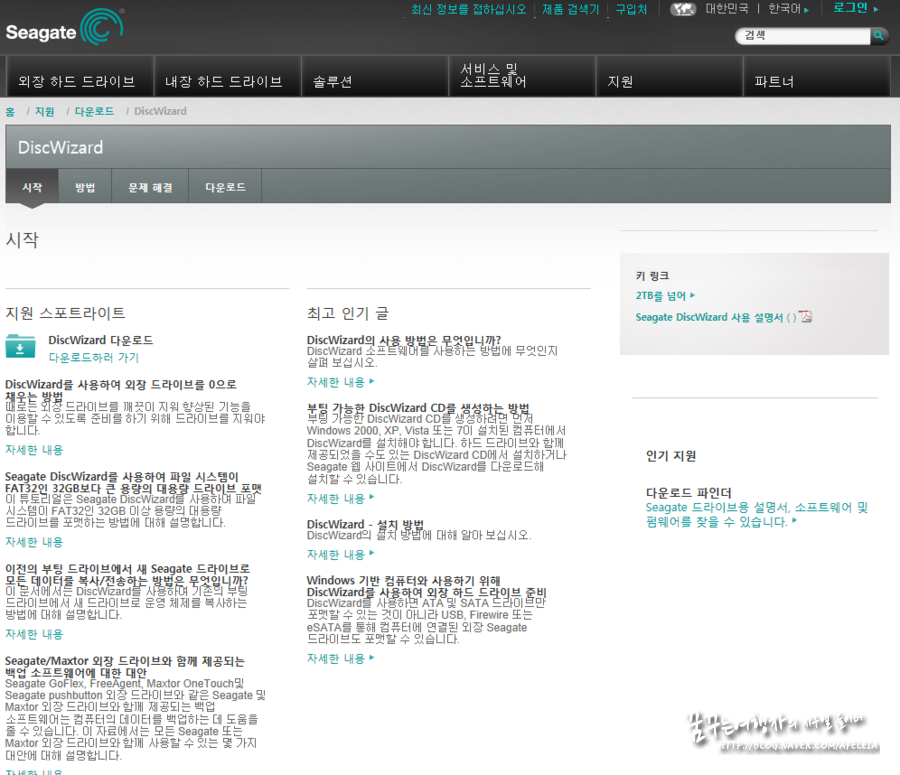The image size is (900, 775).
Task: Select the 대한민국 country link
Action: point(727,9)
